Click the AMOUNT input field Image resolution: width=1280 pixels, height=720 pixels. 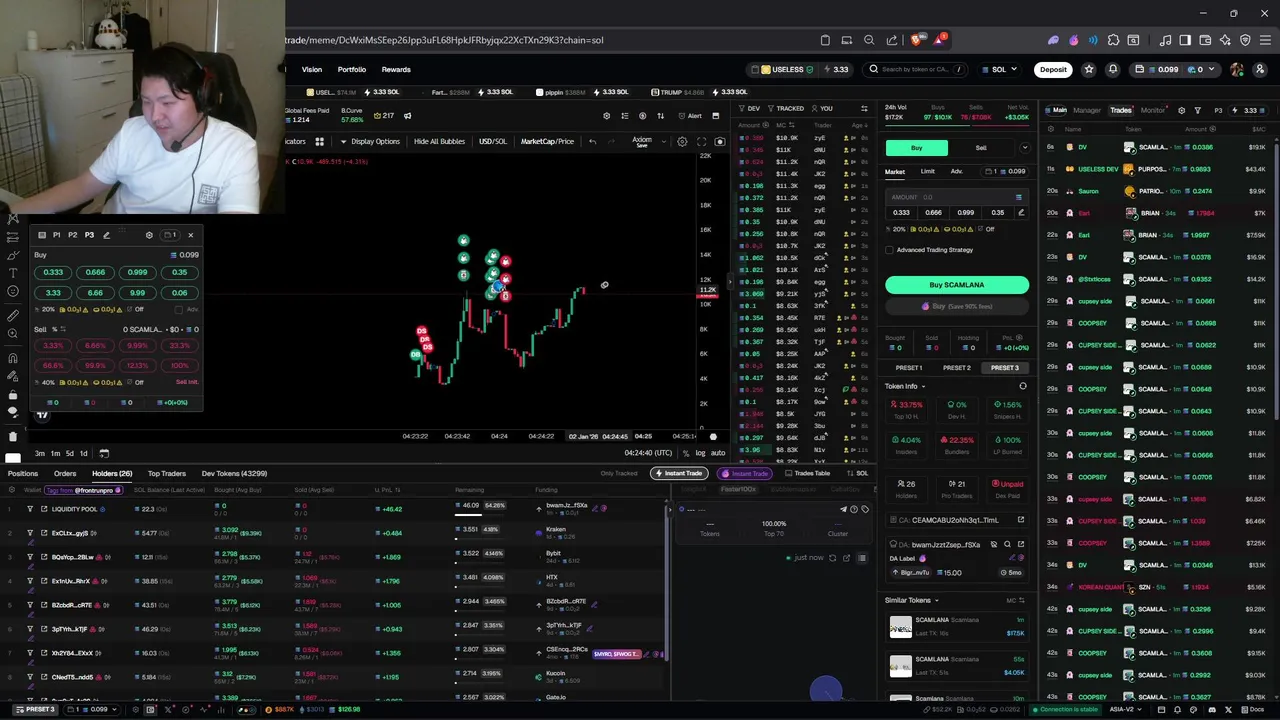coord(957,197)
